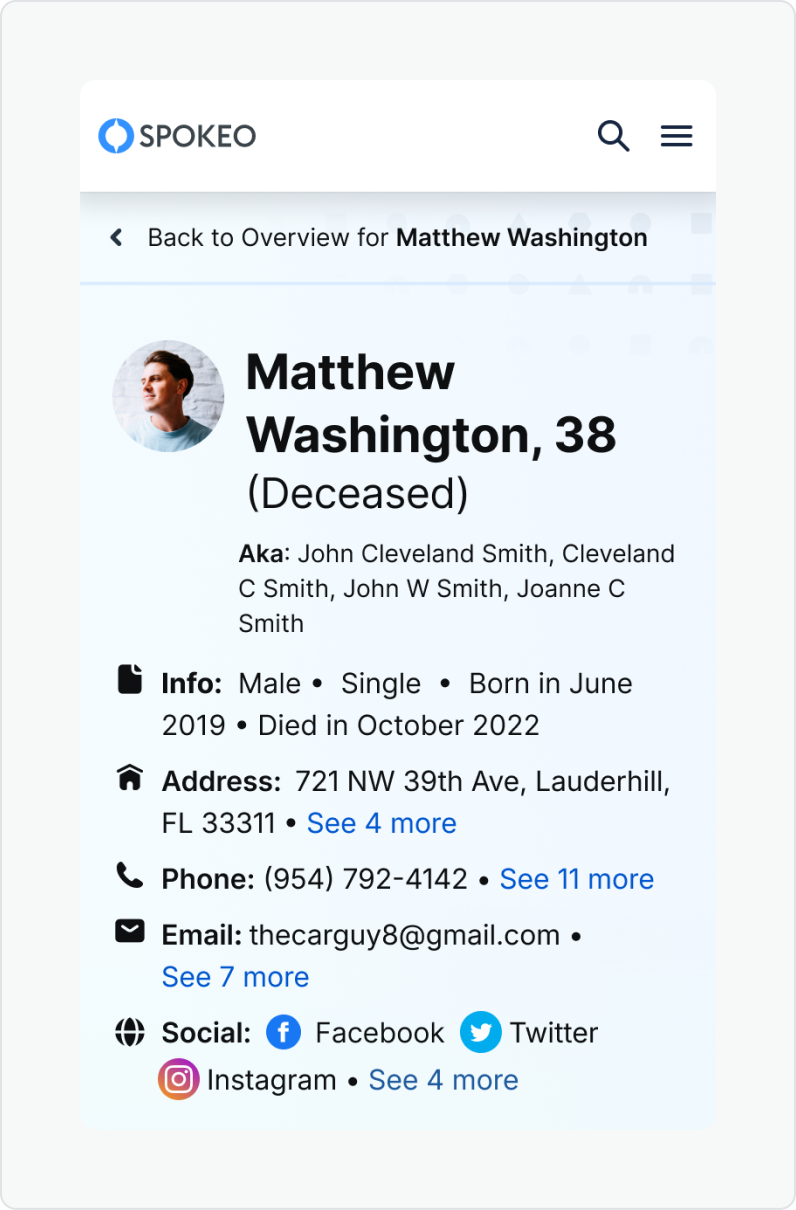Click the Social globe icon
796x1210 pixels.
point(130,1032)
